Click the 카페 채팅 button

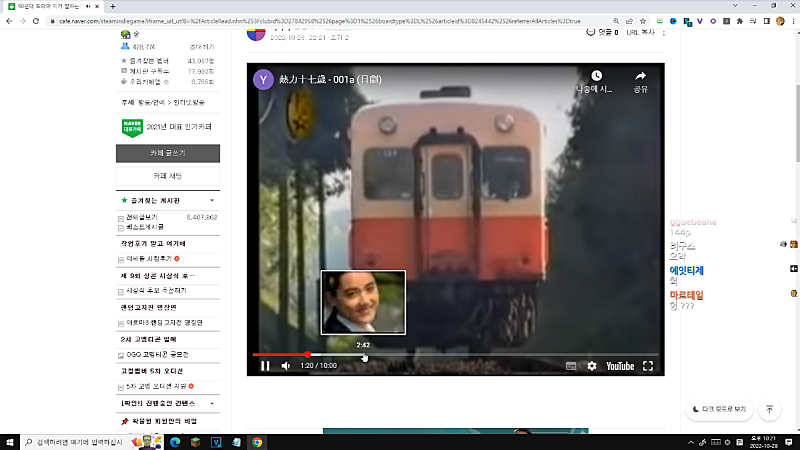(168, 176)
